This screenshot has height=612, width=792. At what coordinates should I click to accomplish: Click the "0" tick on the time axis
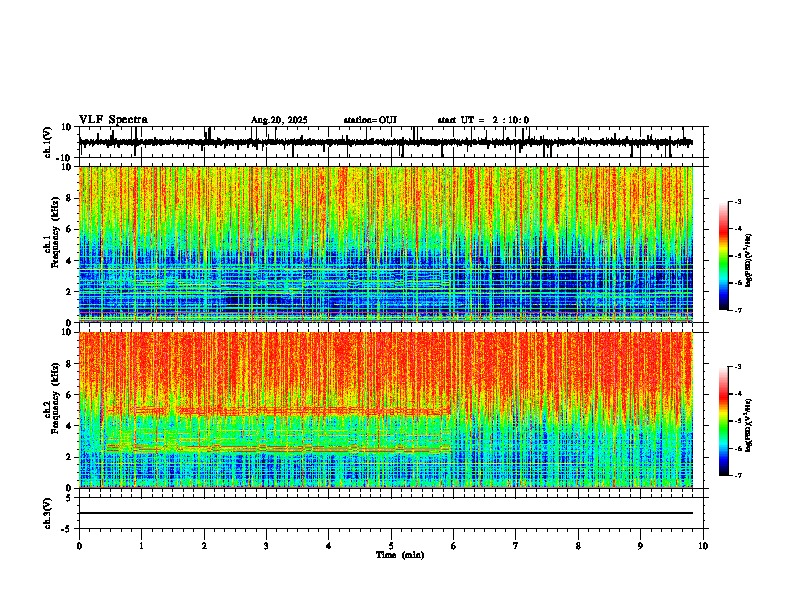[79, 546]
